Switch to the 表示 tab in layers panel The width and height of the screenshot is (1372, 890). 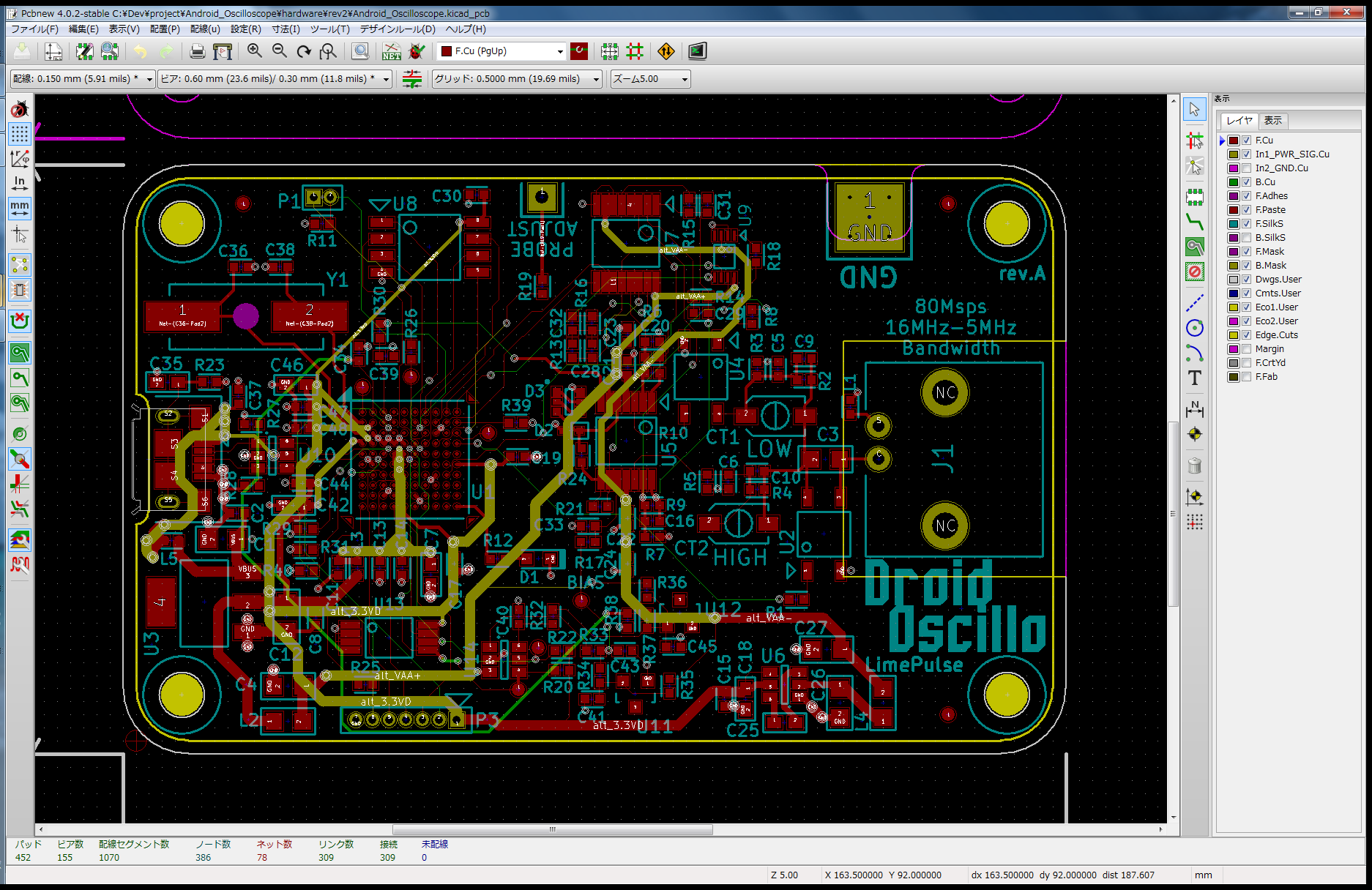tap(1273, 121)
